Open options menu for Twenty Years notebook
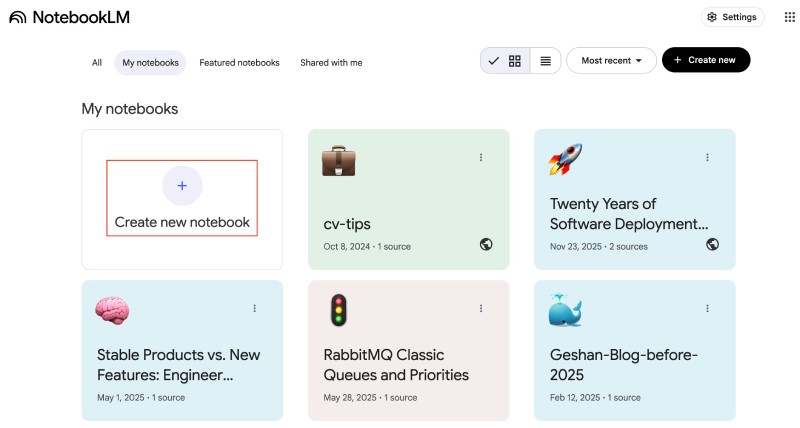The width and height of the screenshot is (800, 428). click(x=707, y=158)
